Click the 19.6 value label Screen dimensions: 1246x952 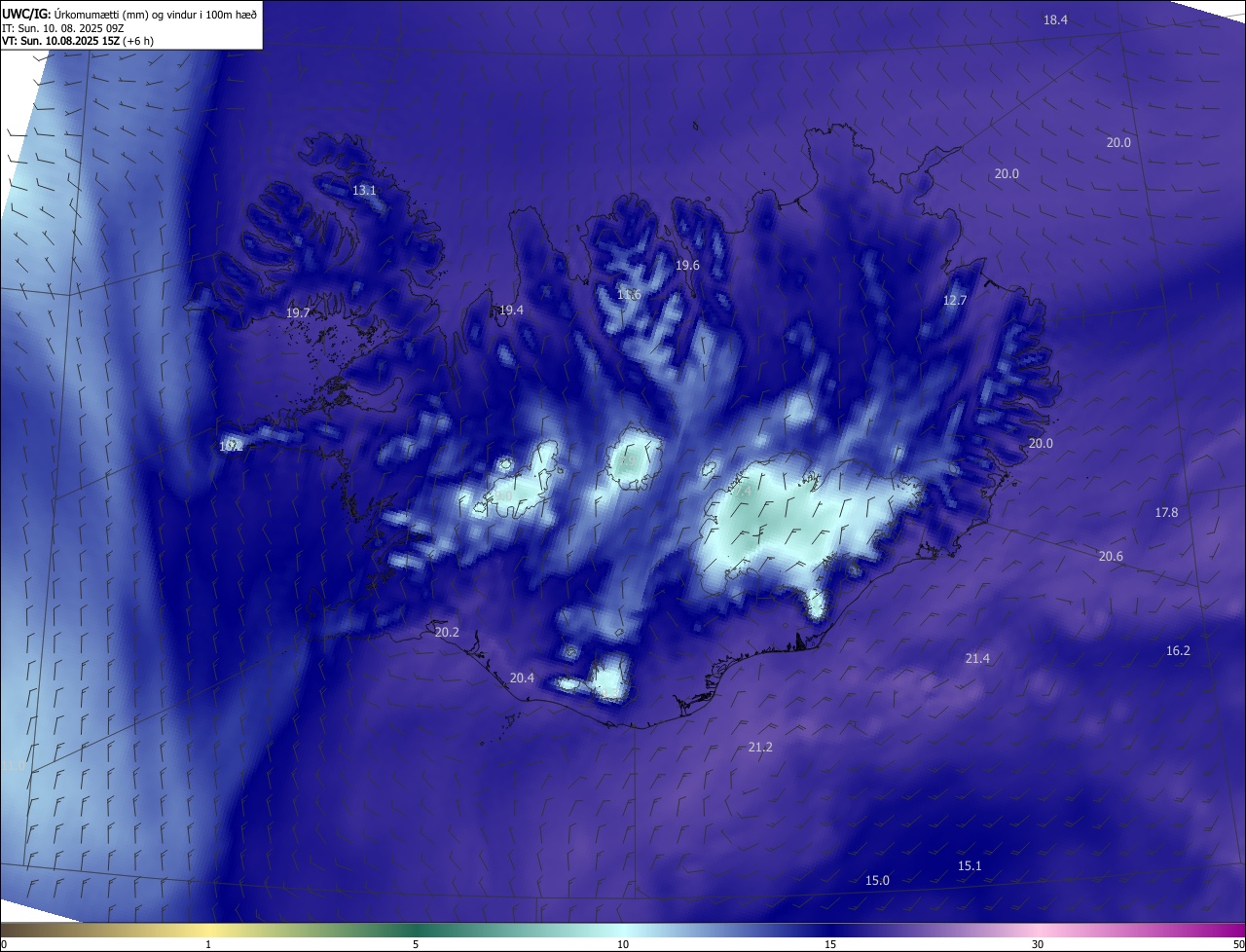click(x=687, y=266)
